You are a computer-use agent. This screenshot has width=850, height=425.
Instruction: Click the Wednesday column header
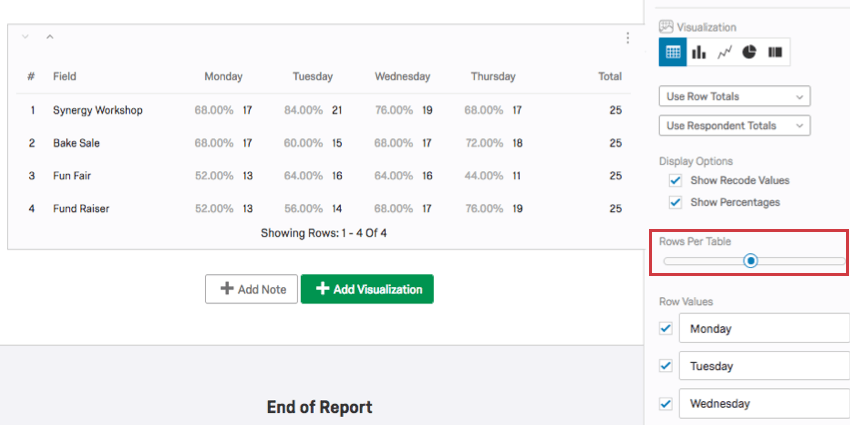402,77
